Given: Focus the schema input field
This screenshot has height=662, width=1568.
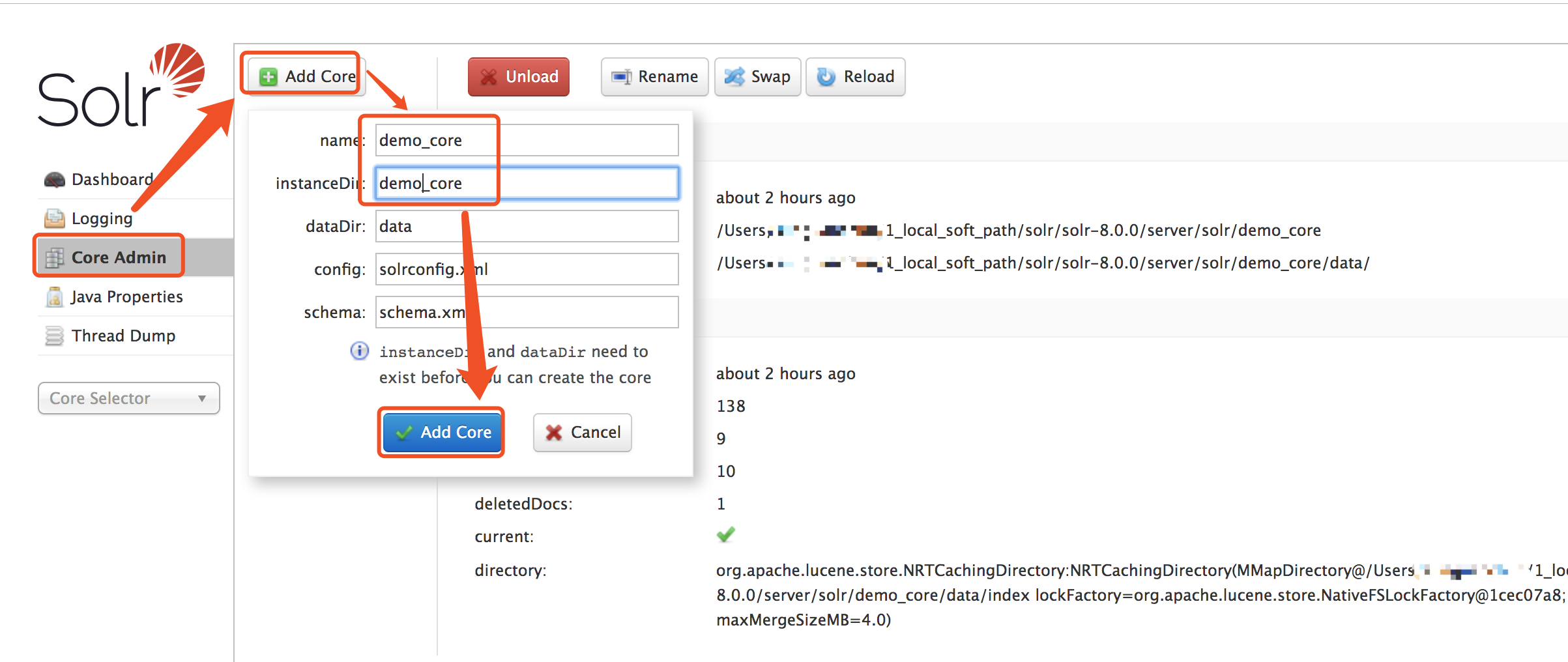Looking at the screenshot, I should coord(527,312).
